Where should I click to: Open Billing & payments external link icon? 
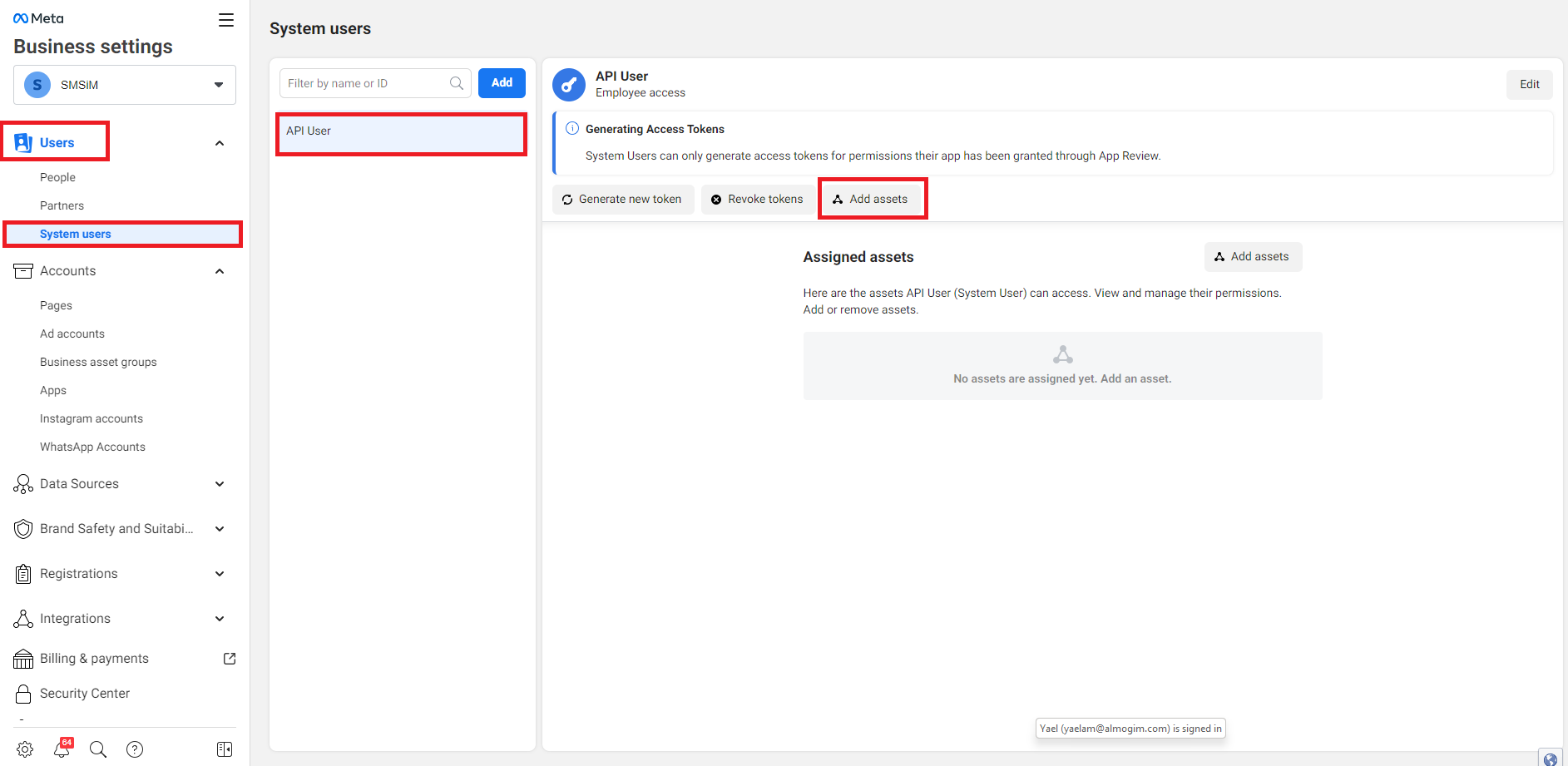(230, 659)
